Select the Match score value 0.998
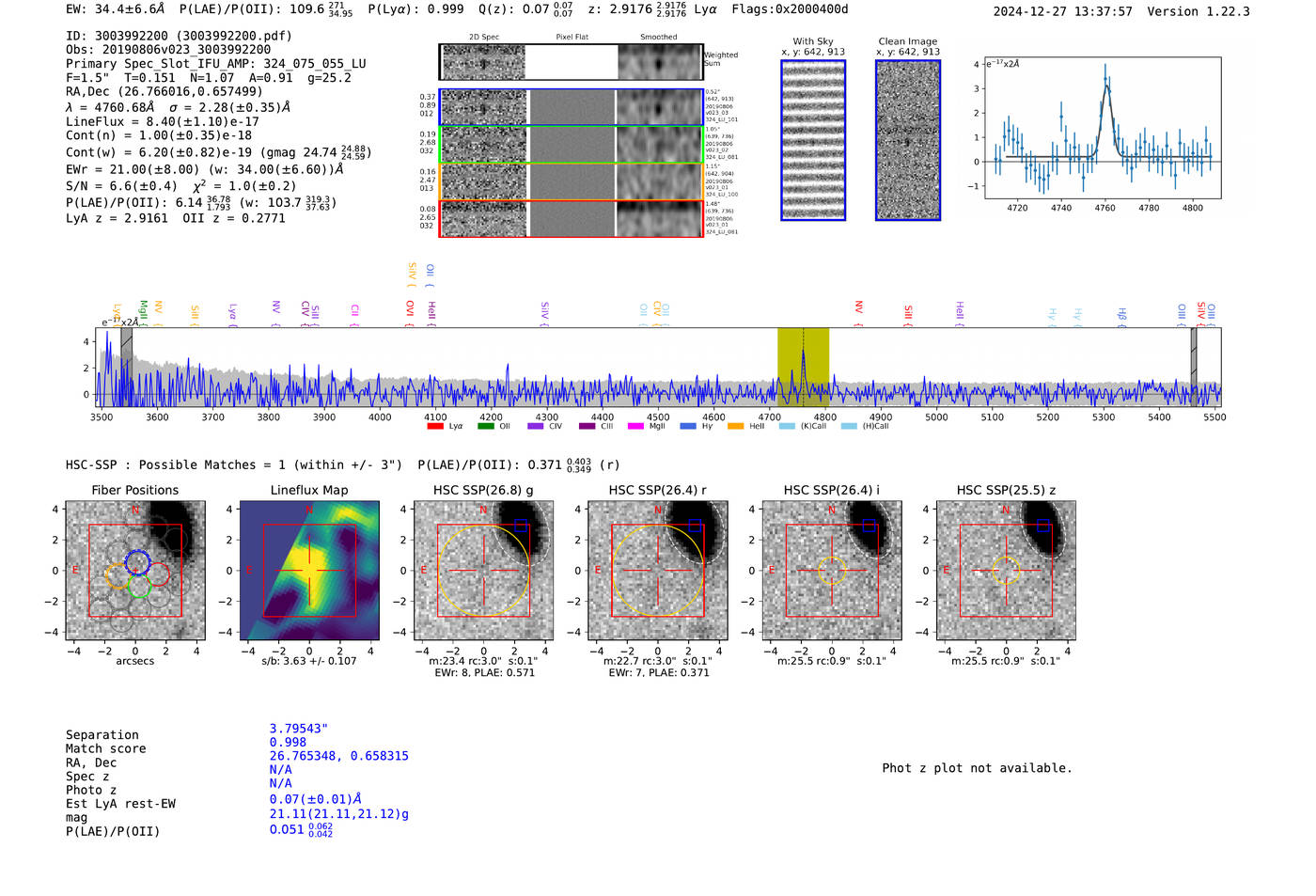Image resolution: width=1316 pixels, height=896 pixels. pyautogui.click(x=288, y=742)
